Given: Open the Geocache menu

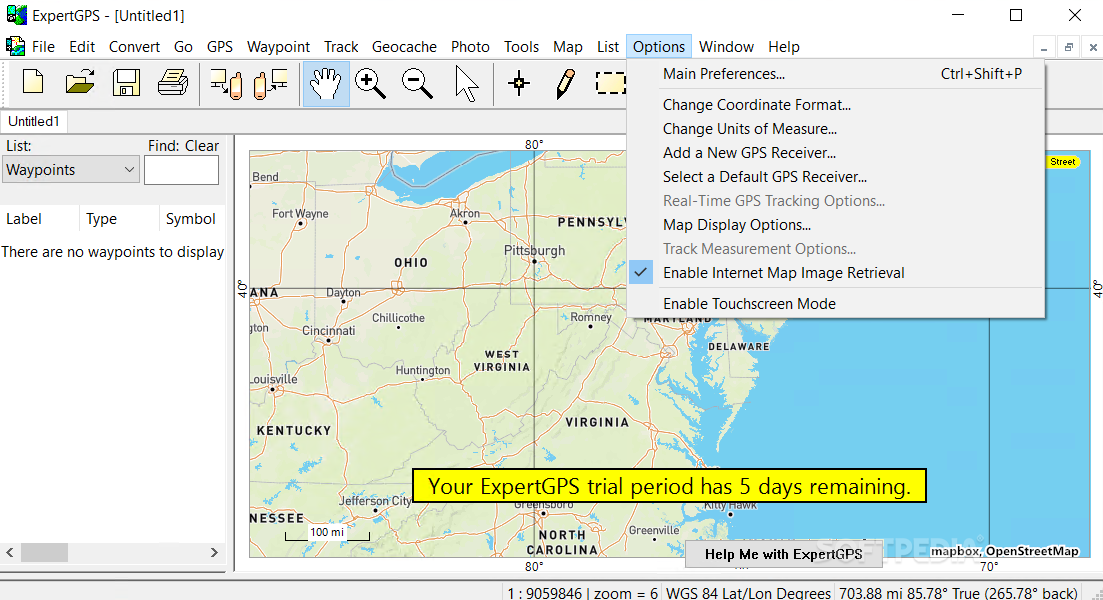Looking at the screenshot, I should pos(404,46).
